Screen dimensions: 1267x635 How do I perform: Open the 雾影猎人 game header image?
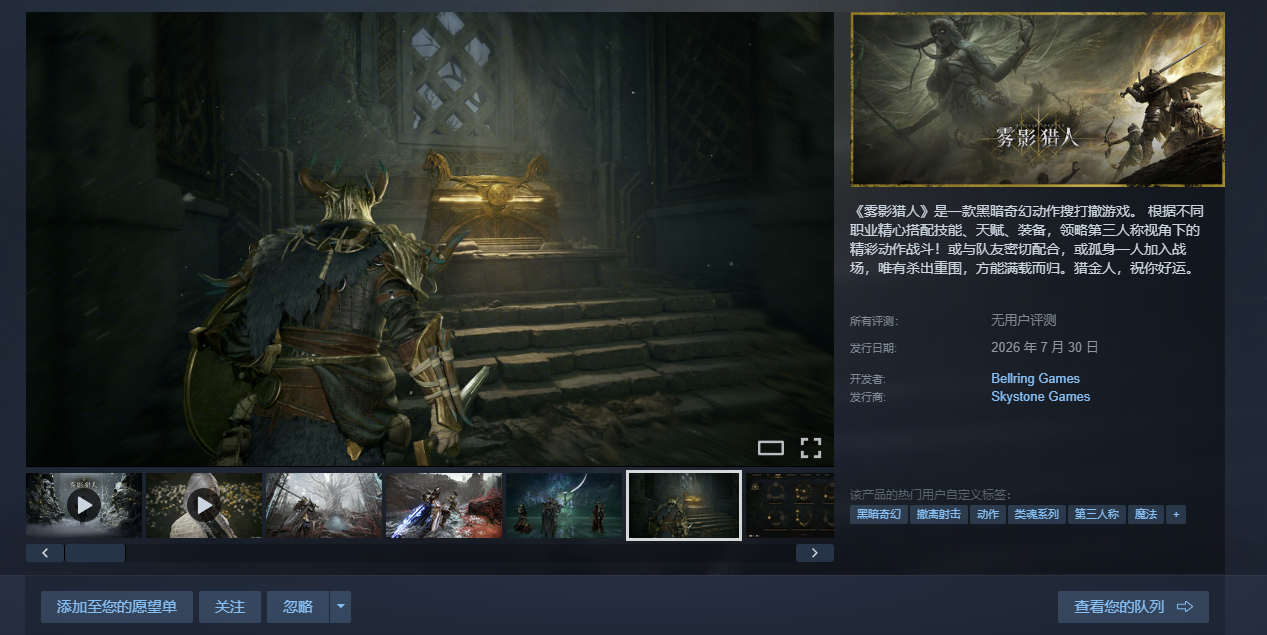click(1038, 99)
